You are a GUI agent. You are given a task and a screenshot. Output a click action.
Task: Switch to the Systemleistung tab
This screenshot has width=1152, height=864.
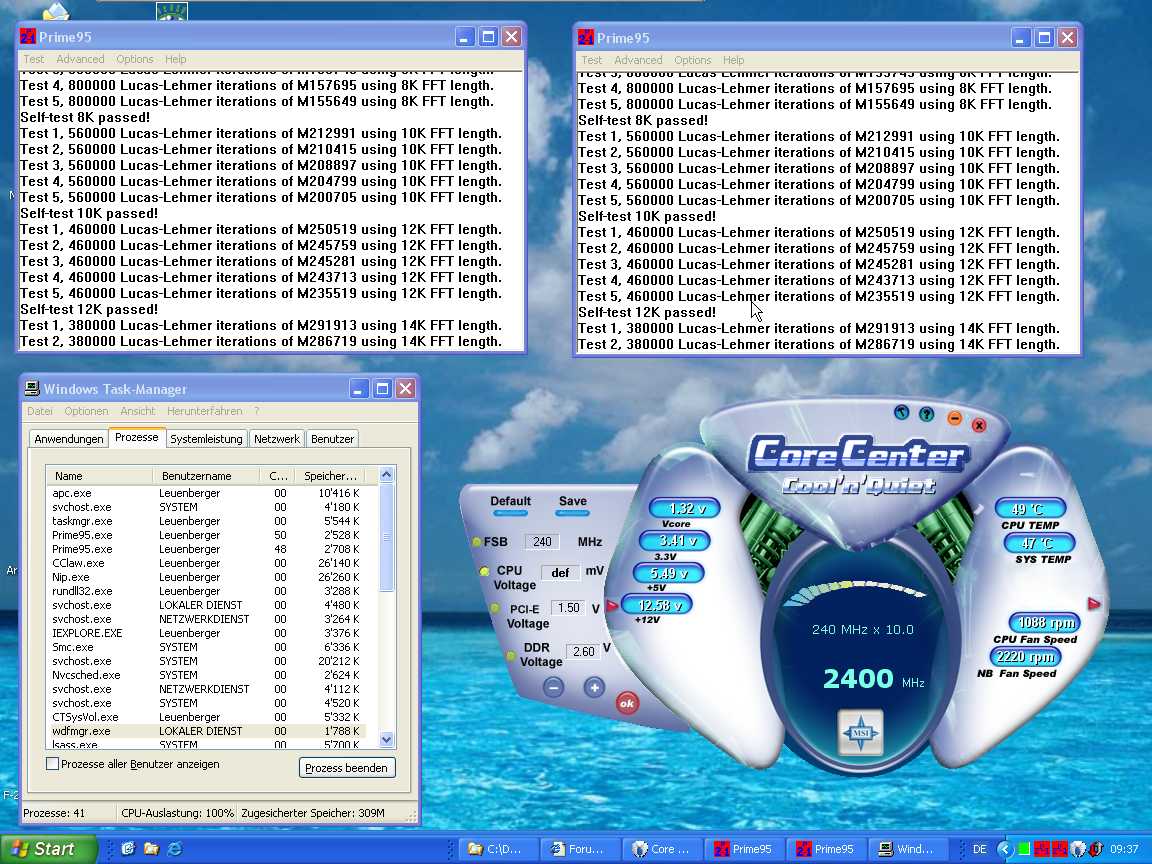click(206, 439)
